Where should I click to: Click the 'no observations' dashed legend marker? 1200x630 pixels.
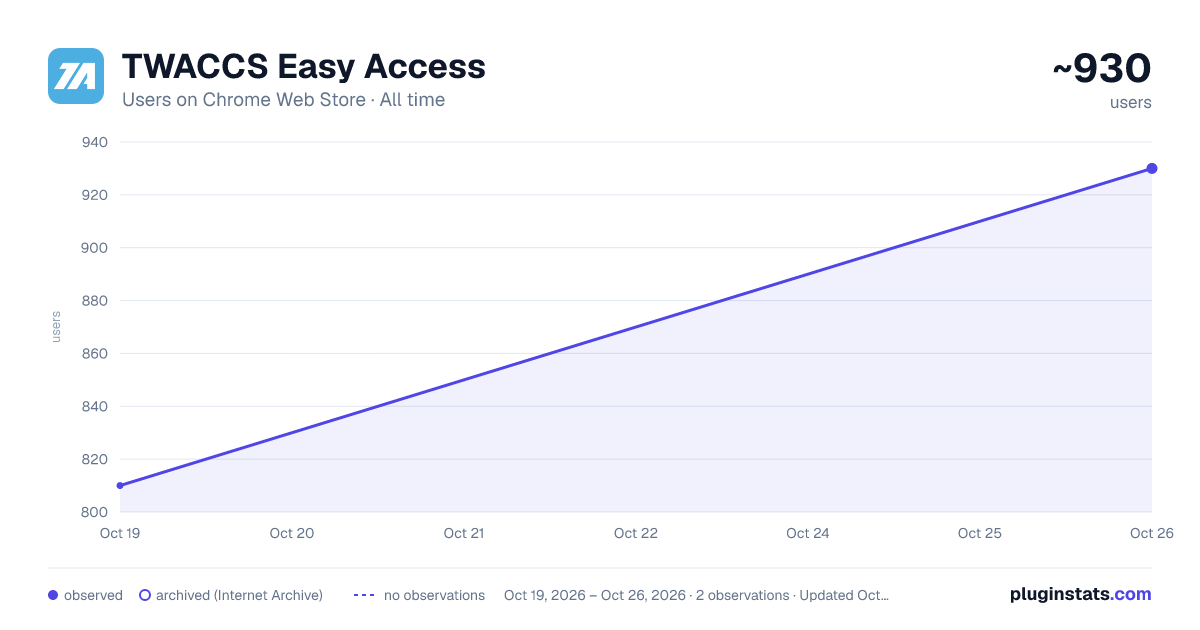click(x=364, y=595)
